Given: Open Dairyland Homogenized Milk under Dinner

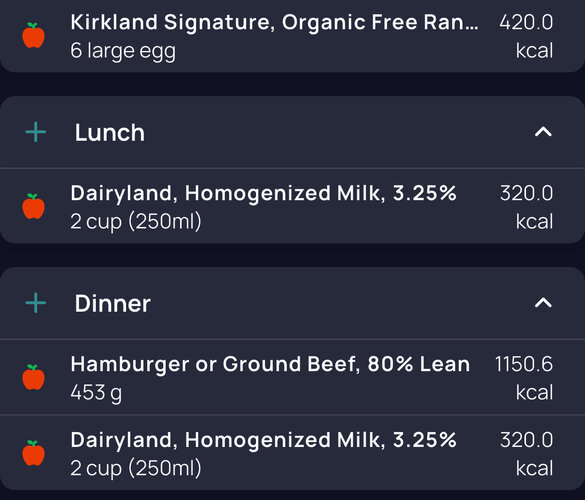Looking at the screenshot, I should 292,453.
